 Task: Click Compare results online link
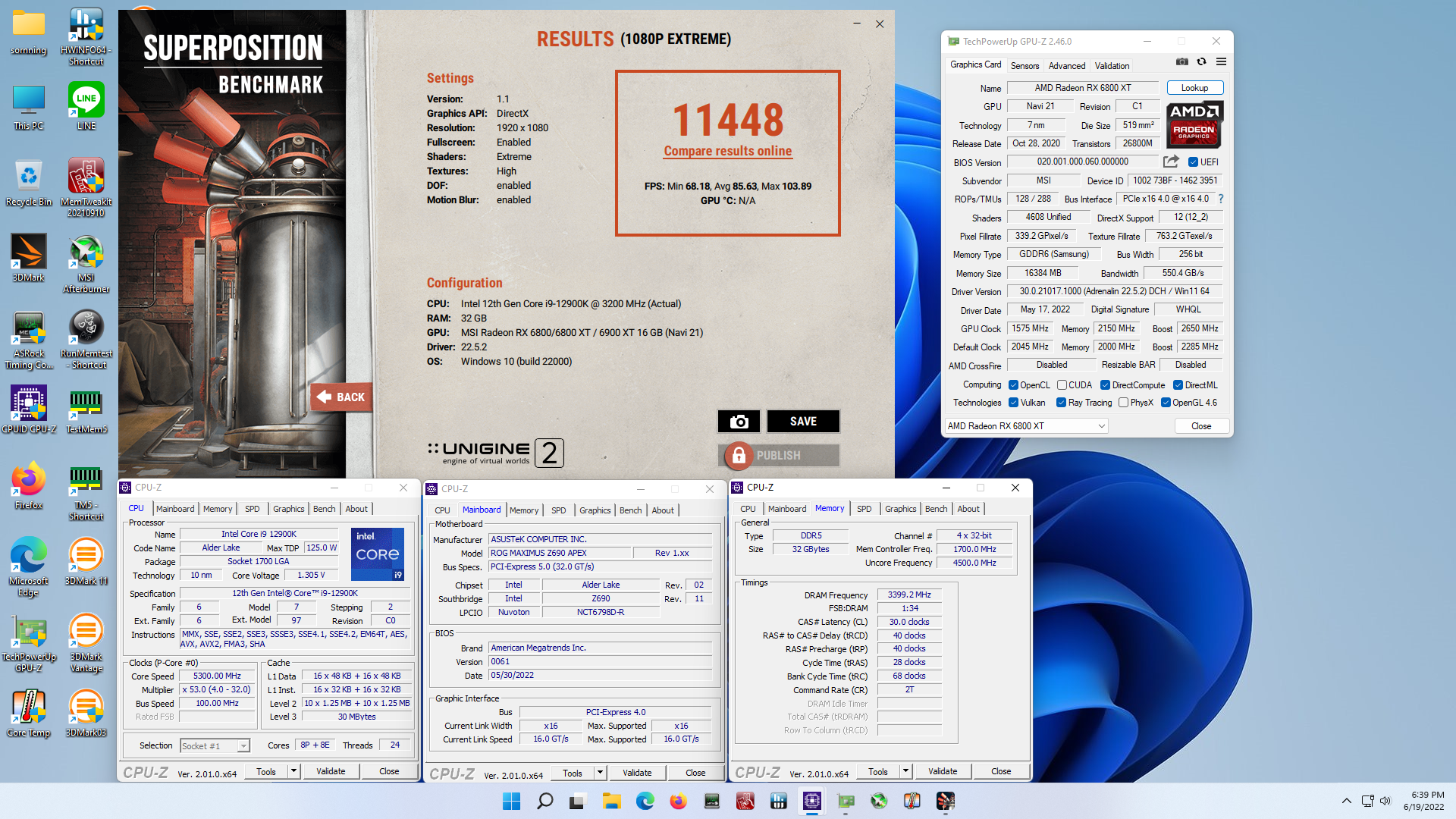pos(727,151)
